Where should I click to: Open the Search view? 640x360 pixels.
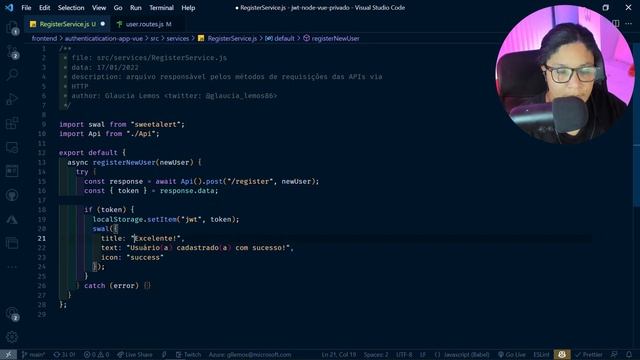[12, 75]
